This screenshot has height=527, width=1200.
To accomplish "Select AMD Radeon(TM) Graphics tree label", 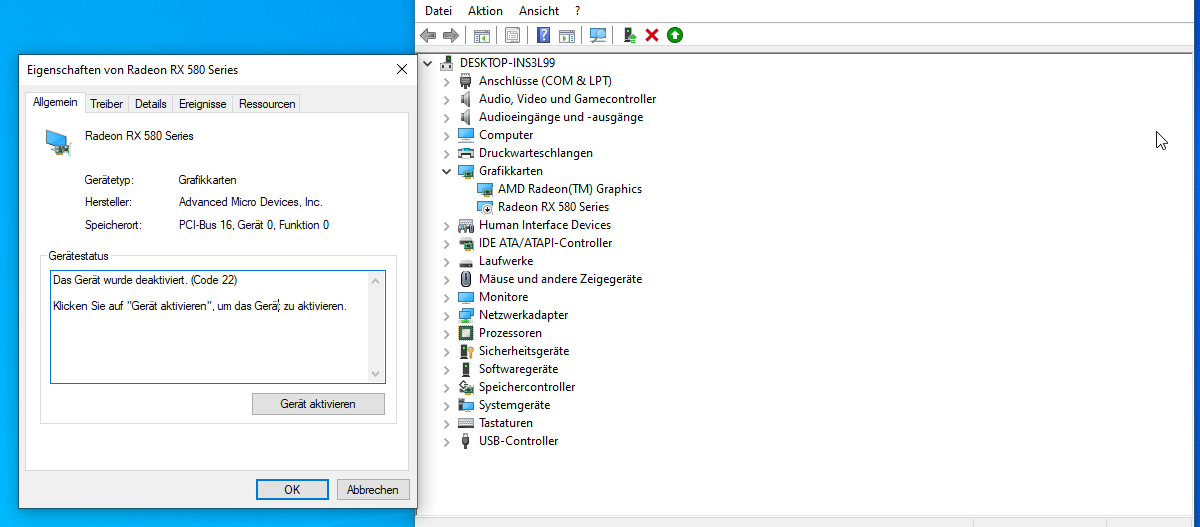I will click(570, 189).
